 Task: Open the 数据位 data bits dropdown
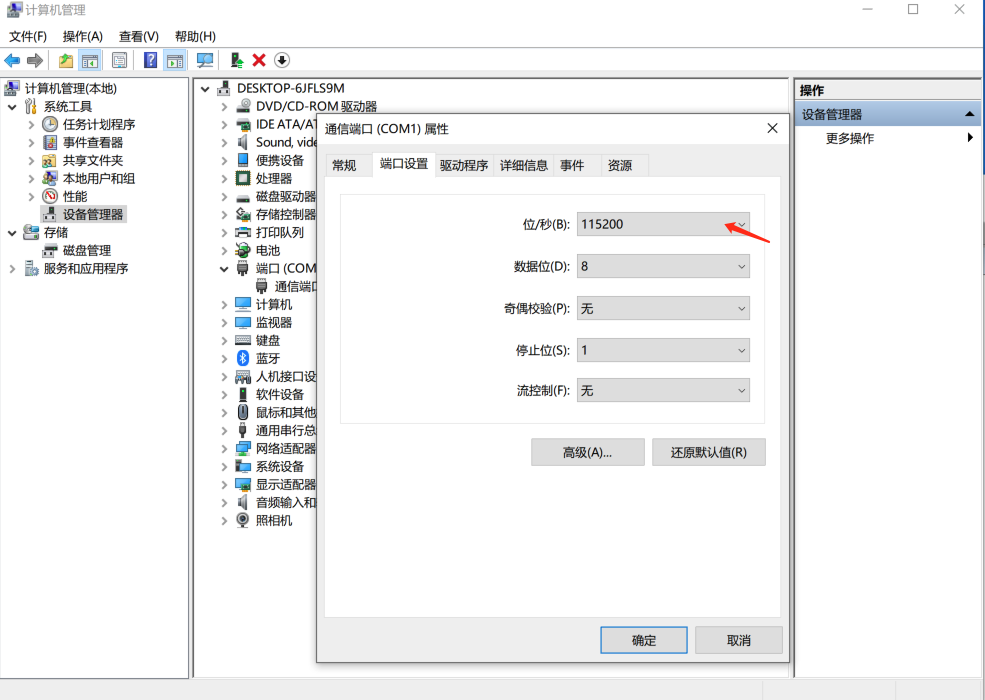pos(663,266)
